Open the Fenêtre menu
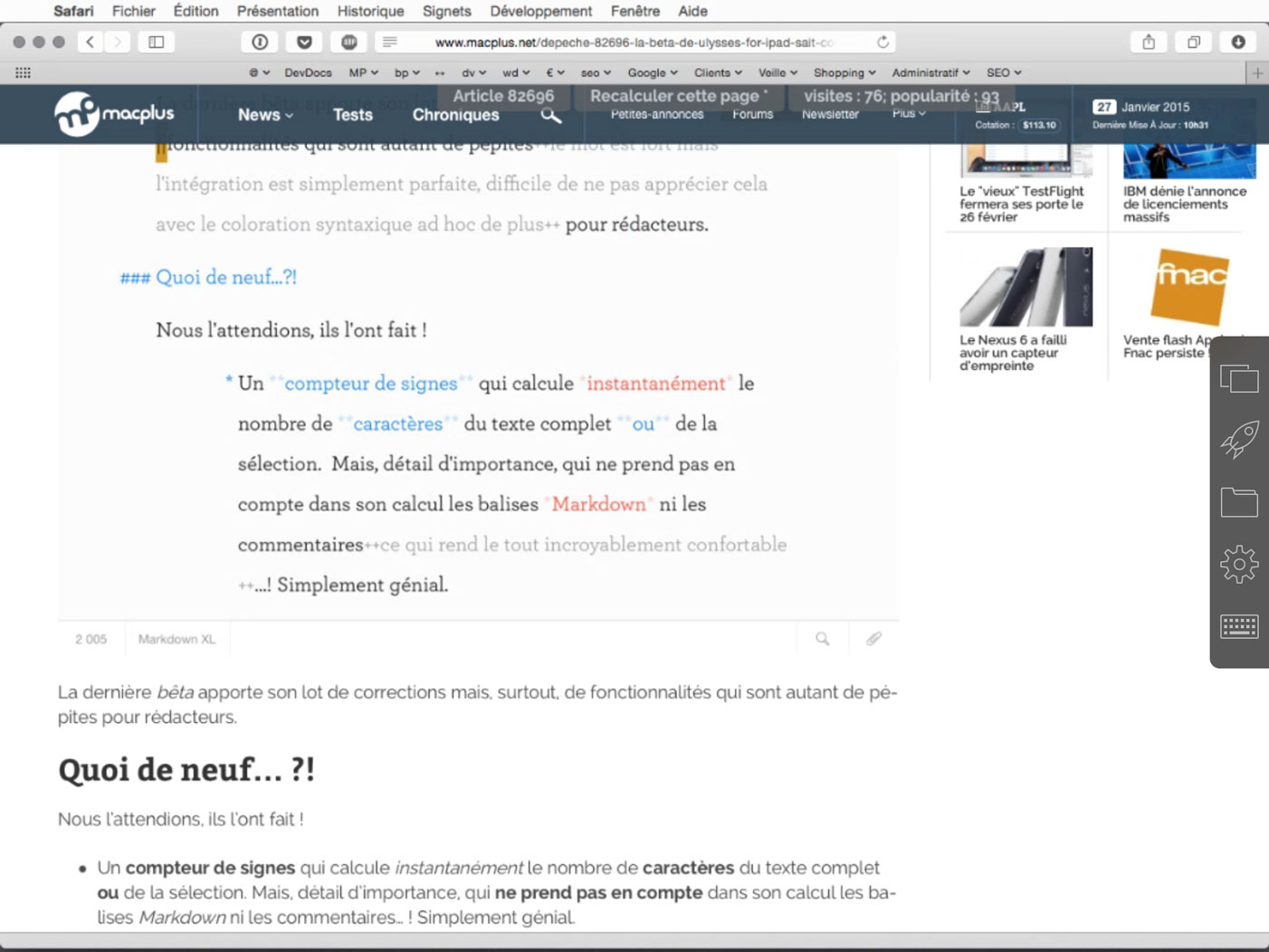 tap(634, 11)
